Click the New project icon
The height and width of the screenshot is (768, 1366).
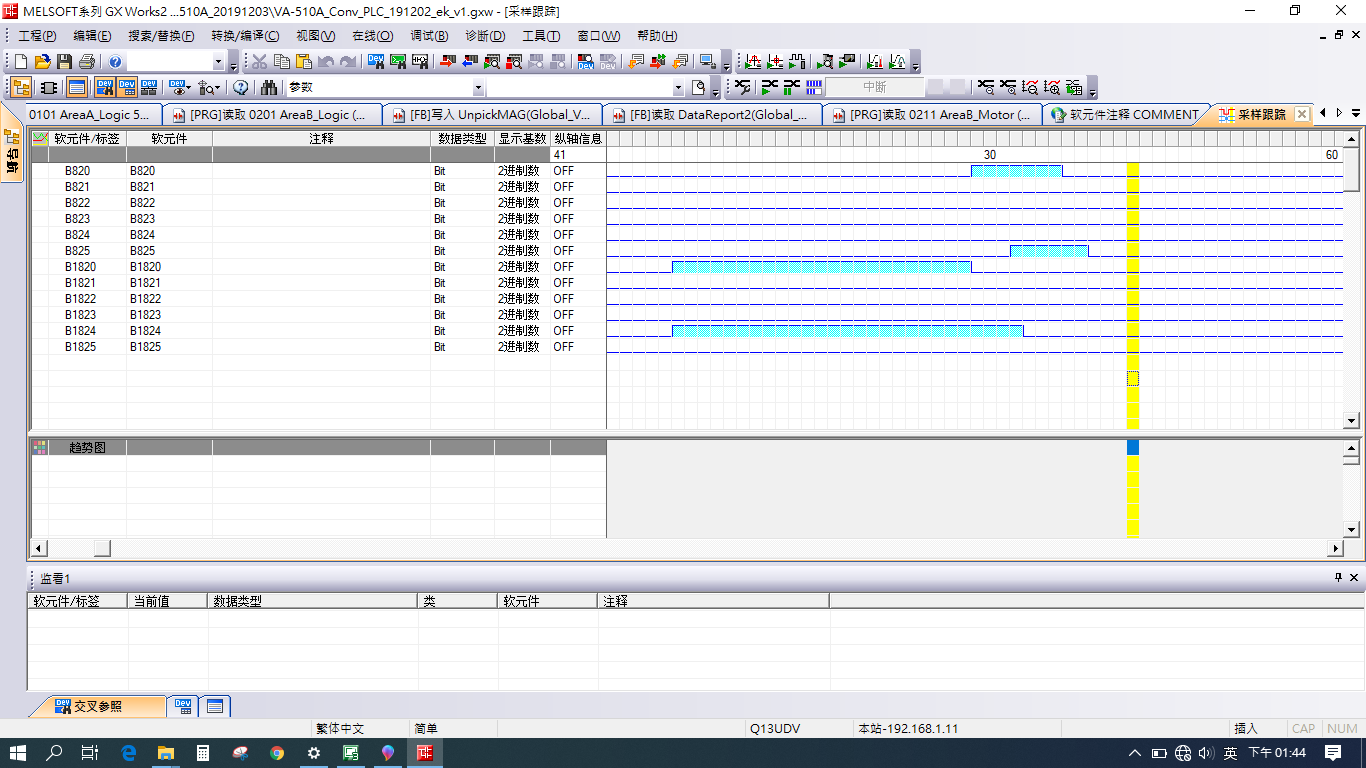click(20, 62)
